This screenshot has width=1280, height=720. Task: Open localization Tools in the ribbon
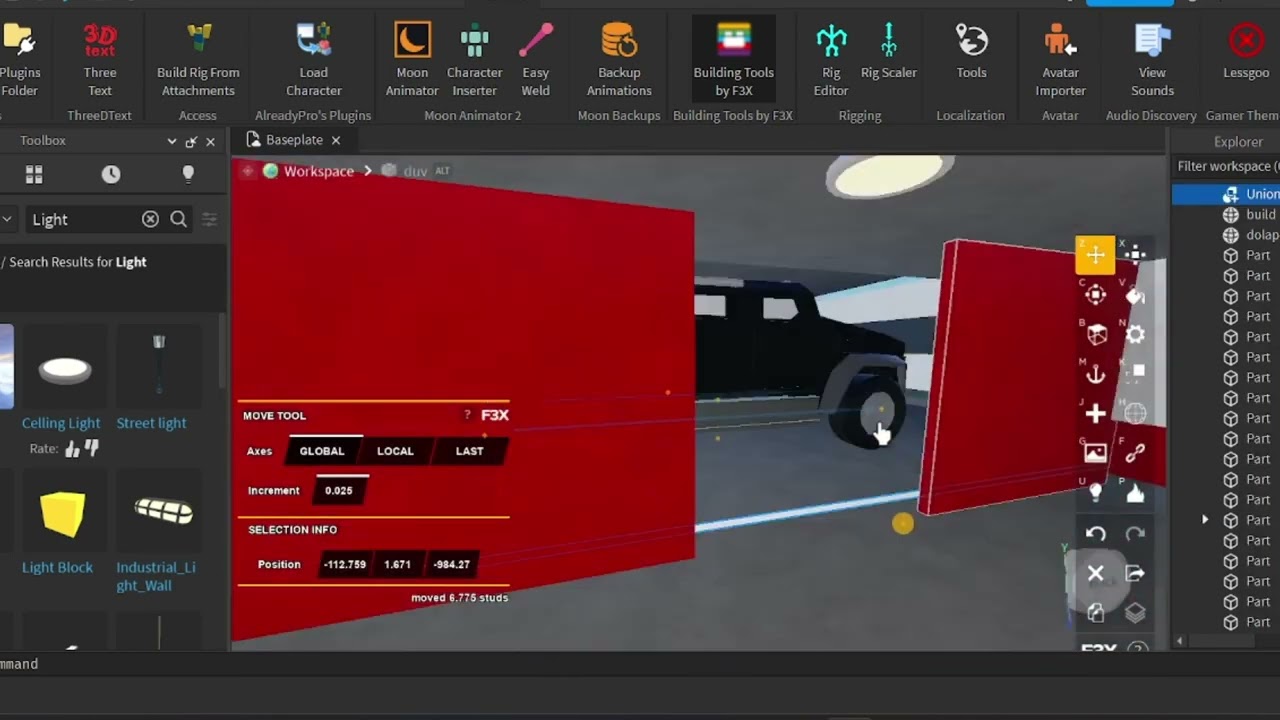(971, 52)
